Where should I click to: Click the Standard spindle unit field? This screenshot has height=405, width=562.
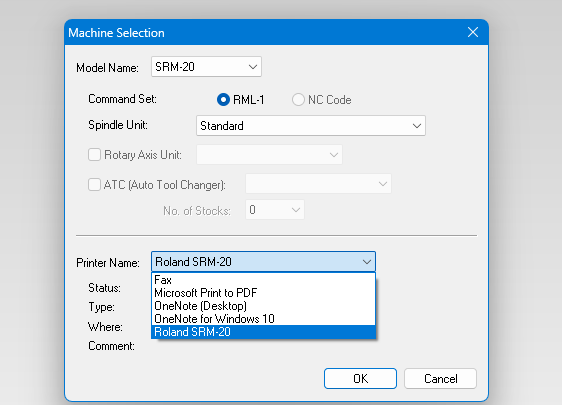[x=311, y=126]
